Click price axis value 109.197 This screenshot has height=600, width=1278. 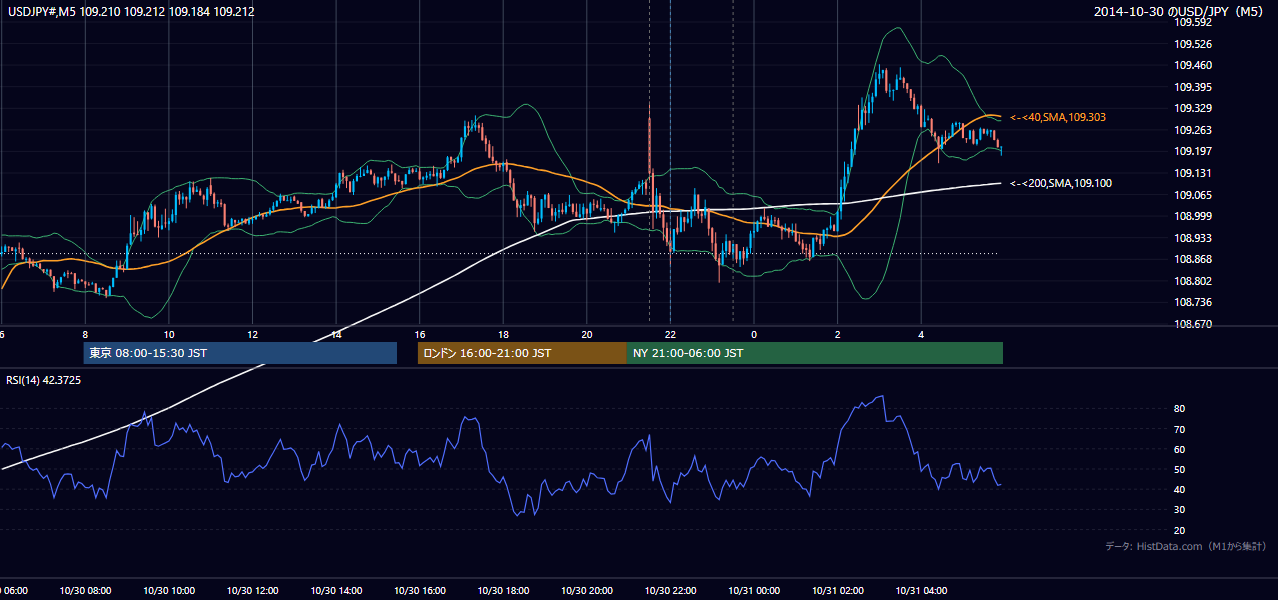[x=1192, y=151]
